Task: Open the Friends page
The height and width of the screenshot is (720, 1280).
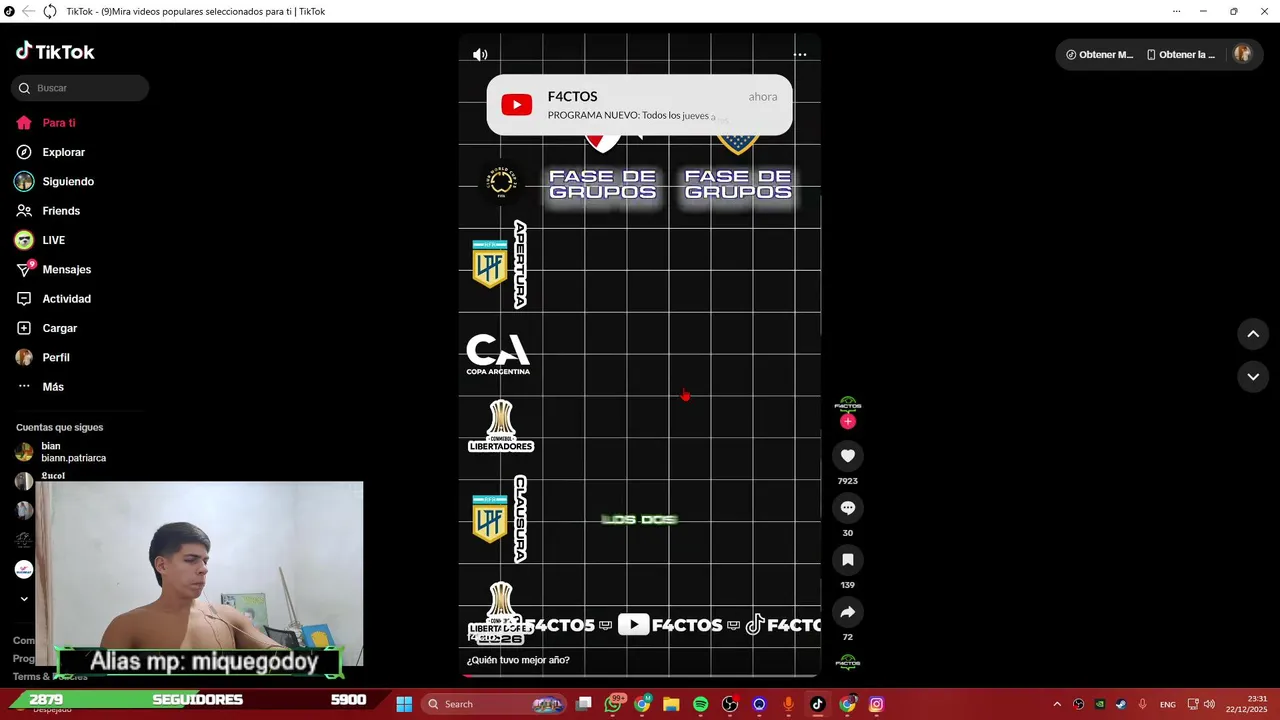Action: point(48,211)
